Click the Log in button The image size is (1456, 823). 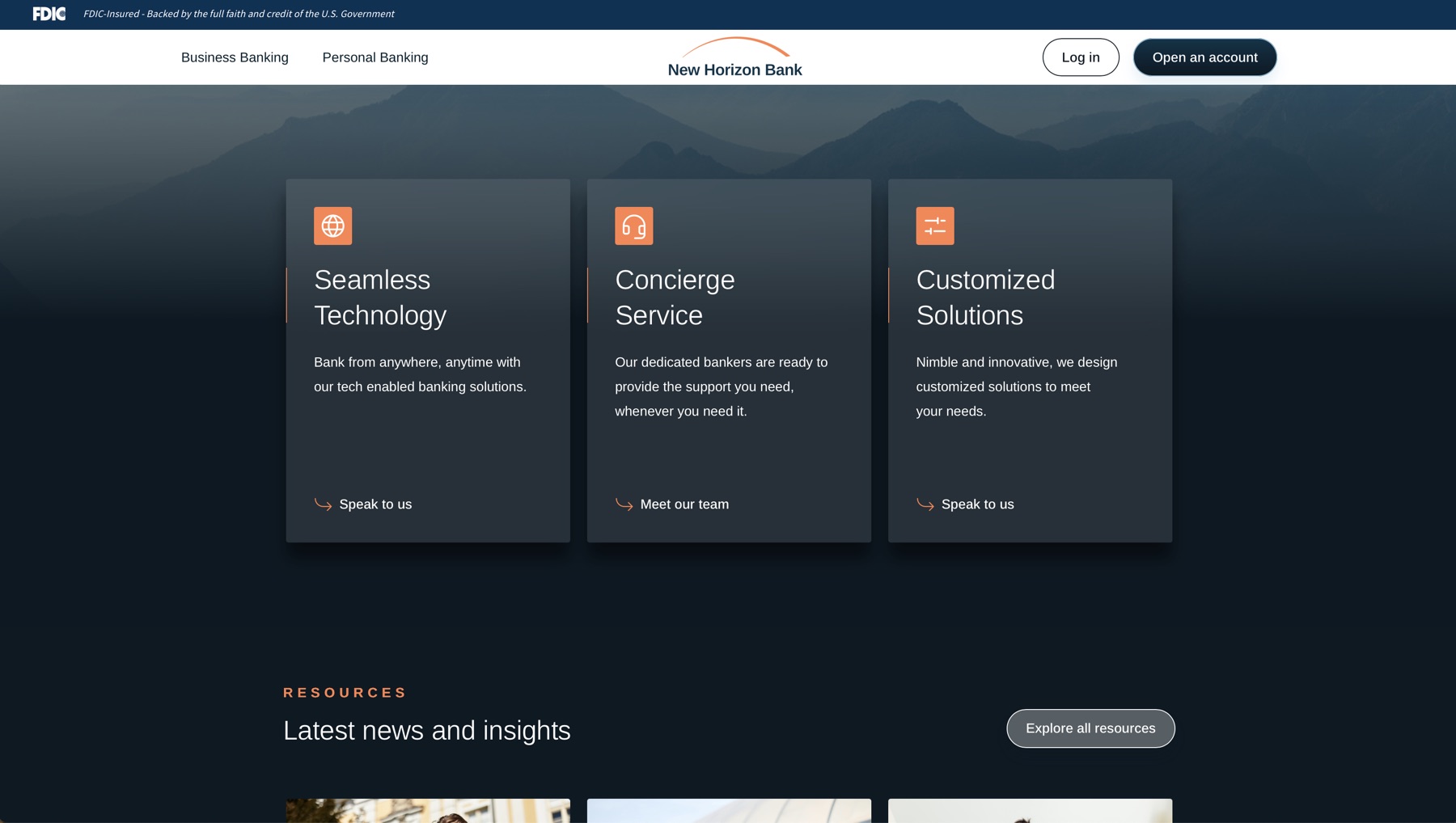click(1081, 57)
